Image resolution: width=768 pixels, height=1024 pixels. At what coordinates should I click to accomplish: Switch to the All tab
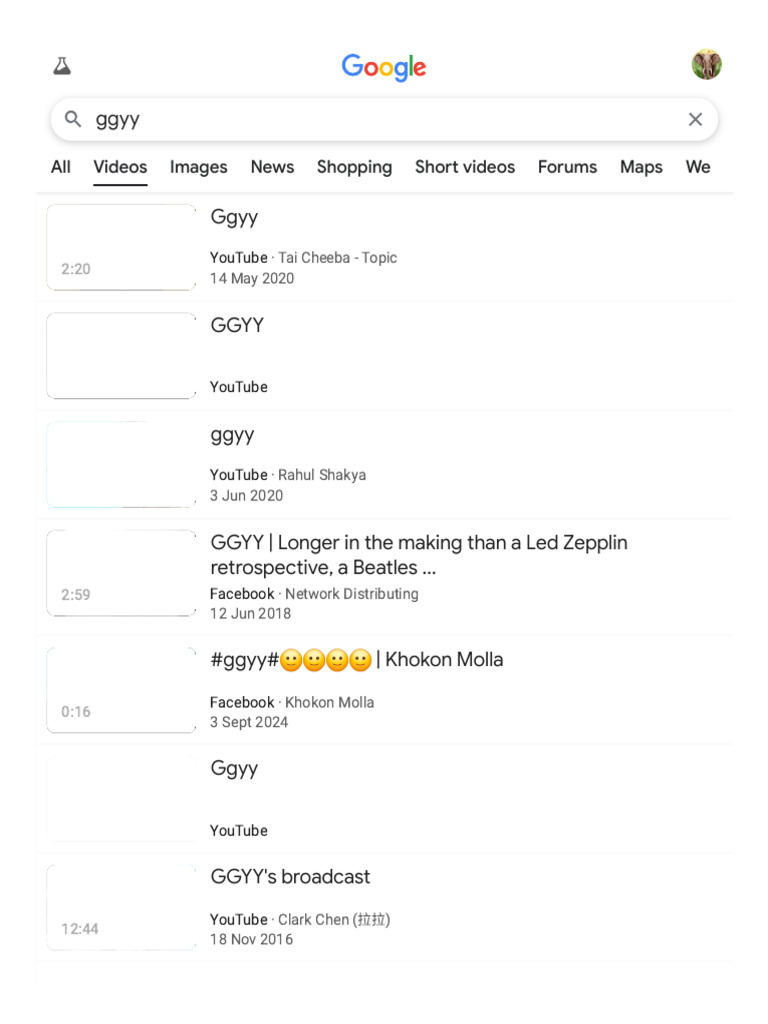[61, 167]
